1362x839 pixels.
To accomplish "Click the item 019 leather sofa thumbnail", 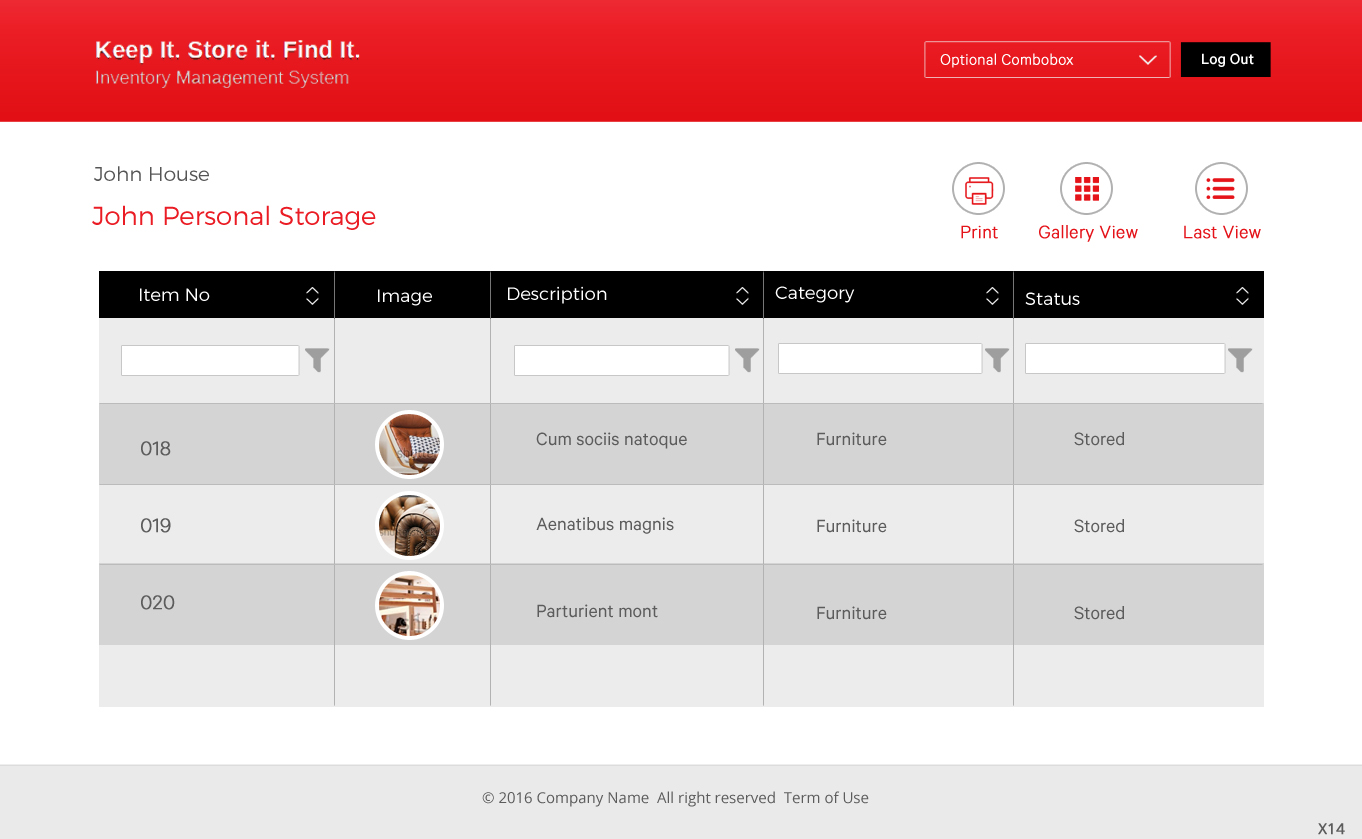I will pyautogui.click(x=409, y=525).
